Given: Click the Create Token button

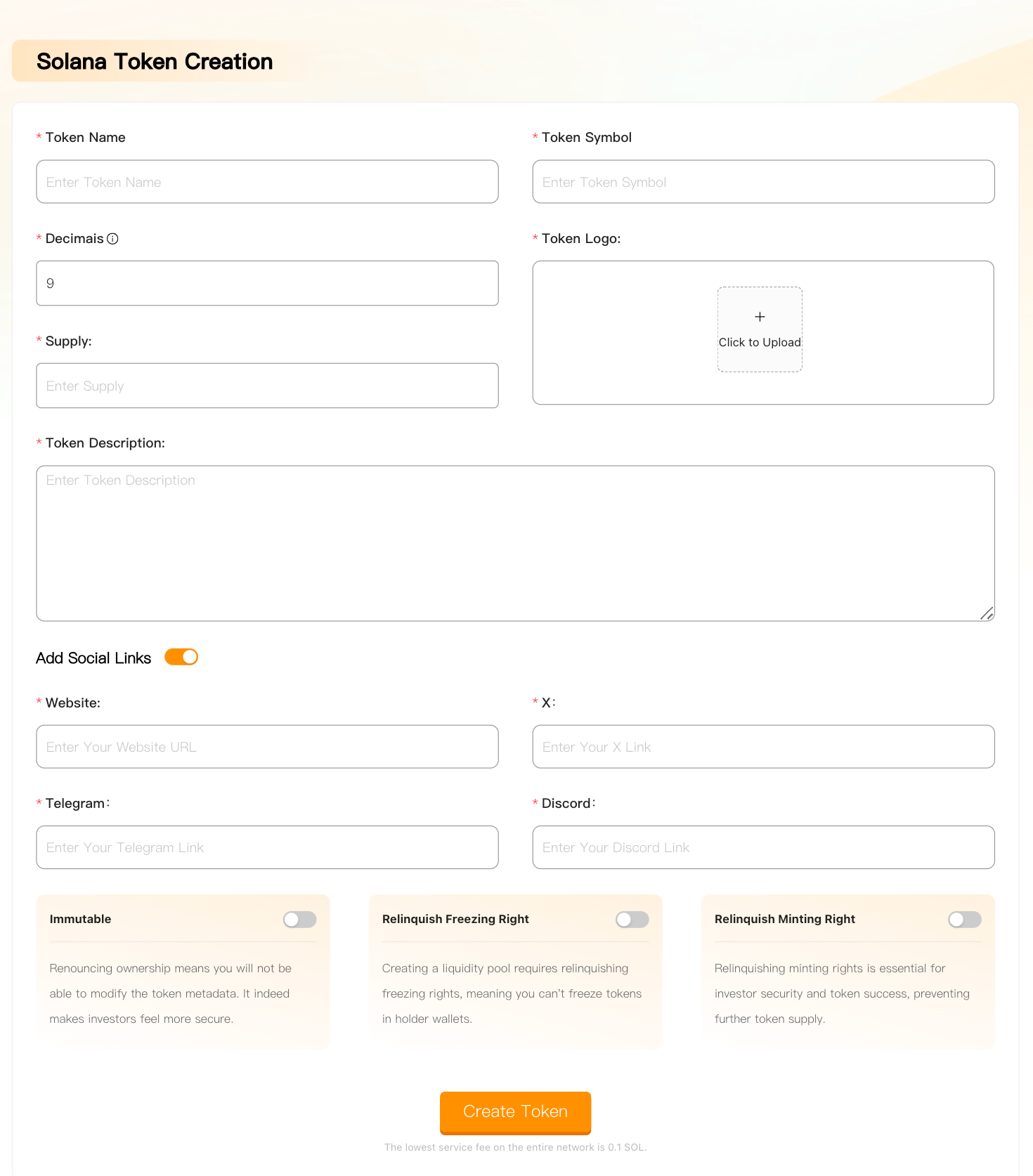Looking at the screenshot, I should point(515,1112).
